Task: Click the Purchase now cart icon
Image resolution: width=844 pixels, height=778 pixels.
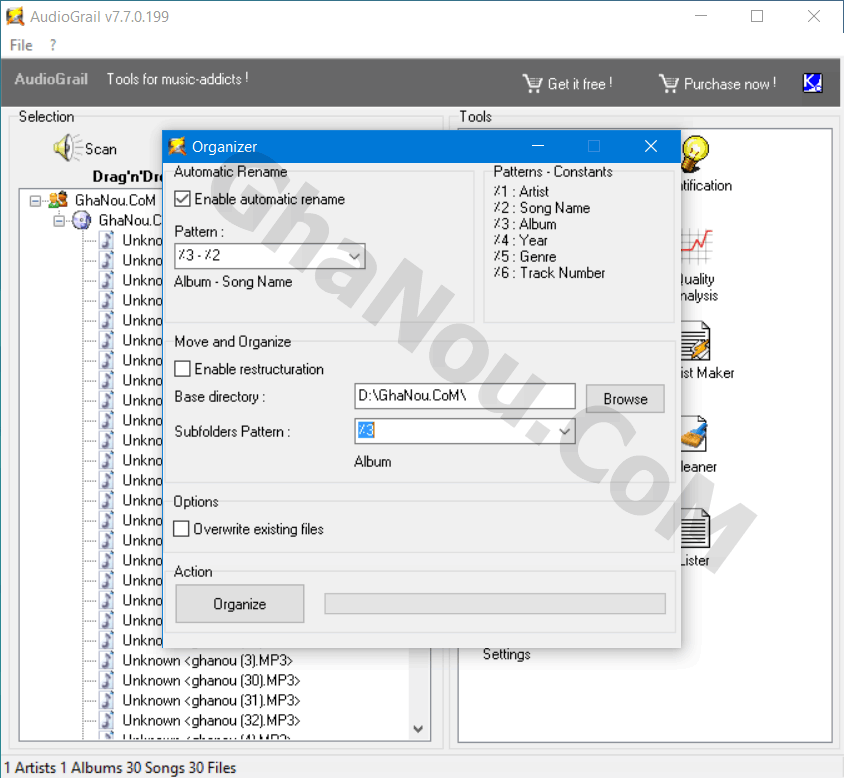Action: pyautogui.click(x=669, y=83)
